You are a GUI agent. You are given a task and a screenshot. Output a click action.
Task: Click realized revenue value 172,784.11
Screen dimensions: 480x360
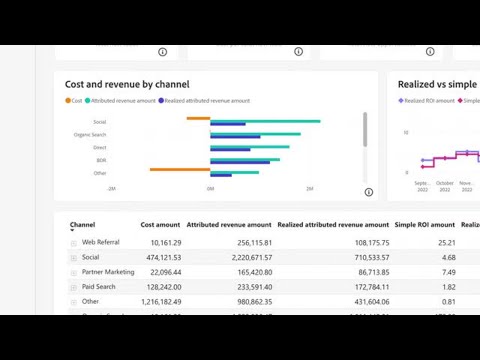click(x=372, y=287)
